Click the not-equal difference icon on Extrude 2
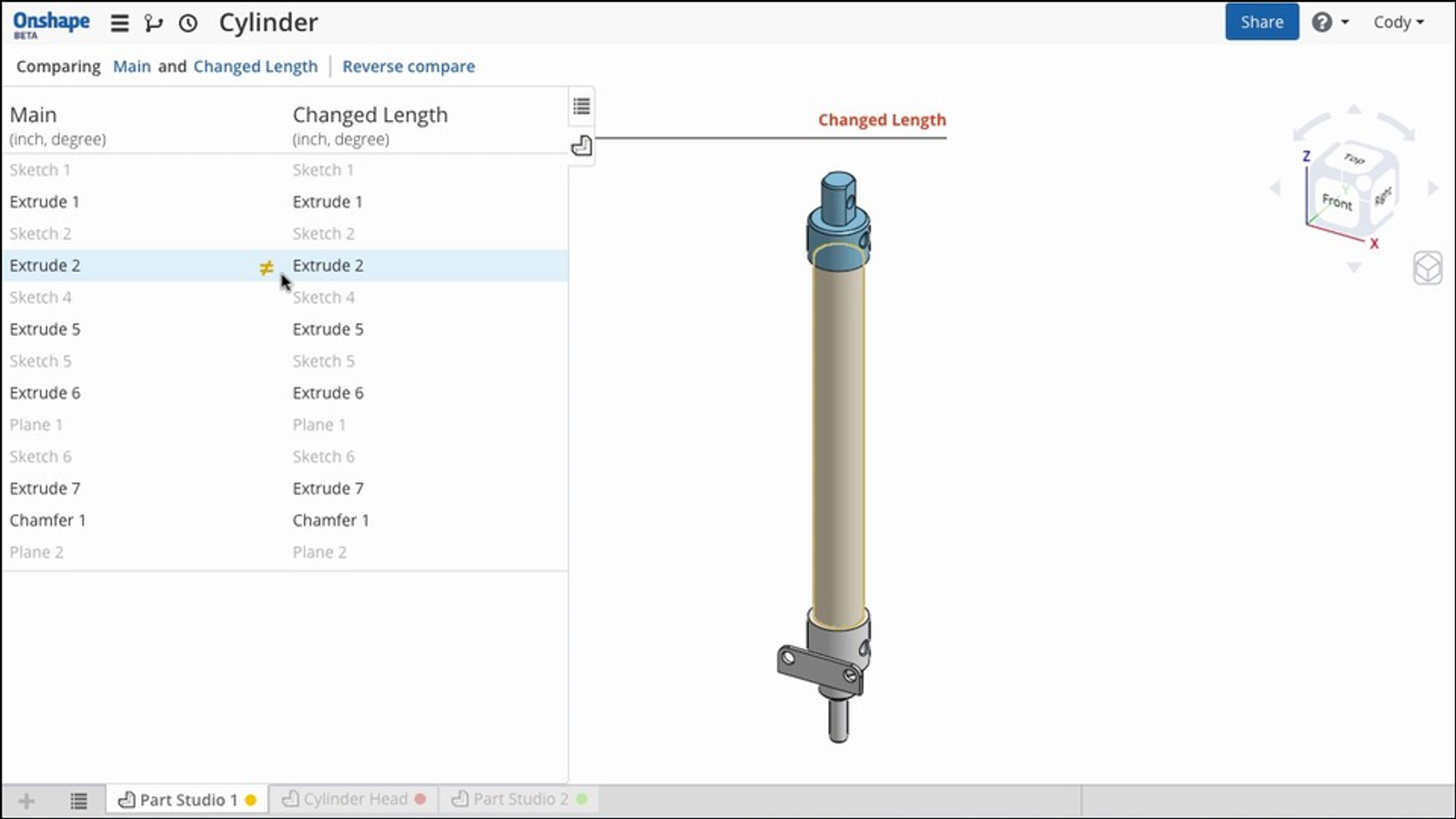 pos(266,267)
